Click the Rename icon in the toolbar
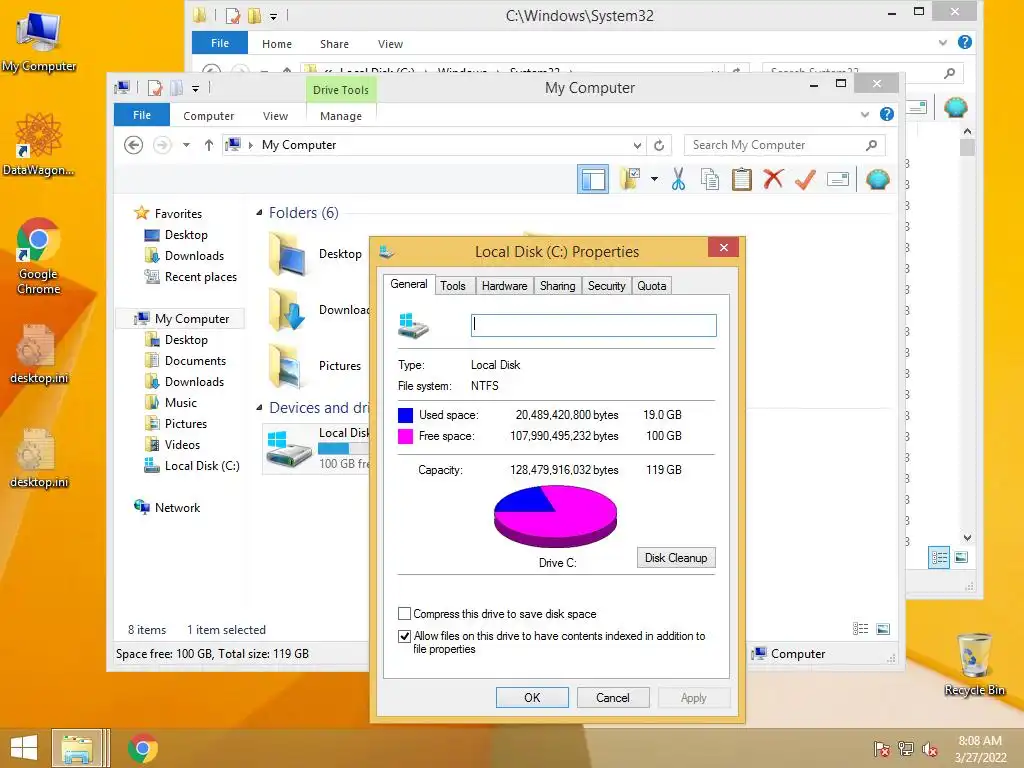 [x=838, y=179]
